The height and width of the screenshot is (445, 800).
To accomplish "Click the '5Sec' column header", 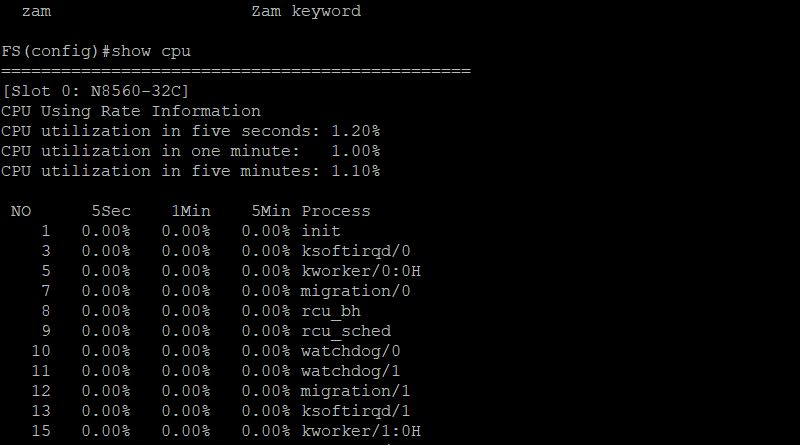I will click(111, 211).
